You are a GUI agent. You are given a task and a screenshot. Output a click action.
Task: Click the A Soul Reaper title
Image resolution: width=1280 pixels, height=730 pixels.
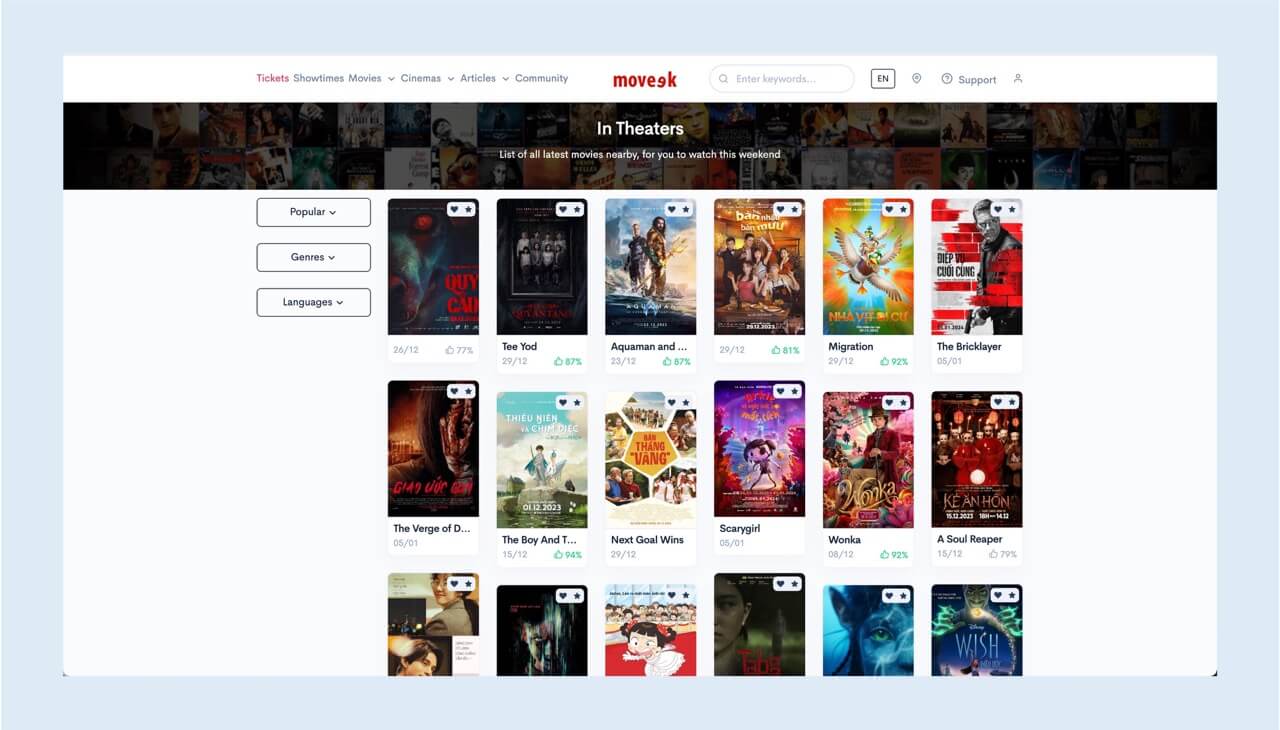970,540
